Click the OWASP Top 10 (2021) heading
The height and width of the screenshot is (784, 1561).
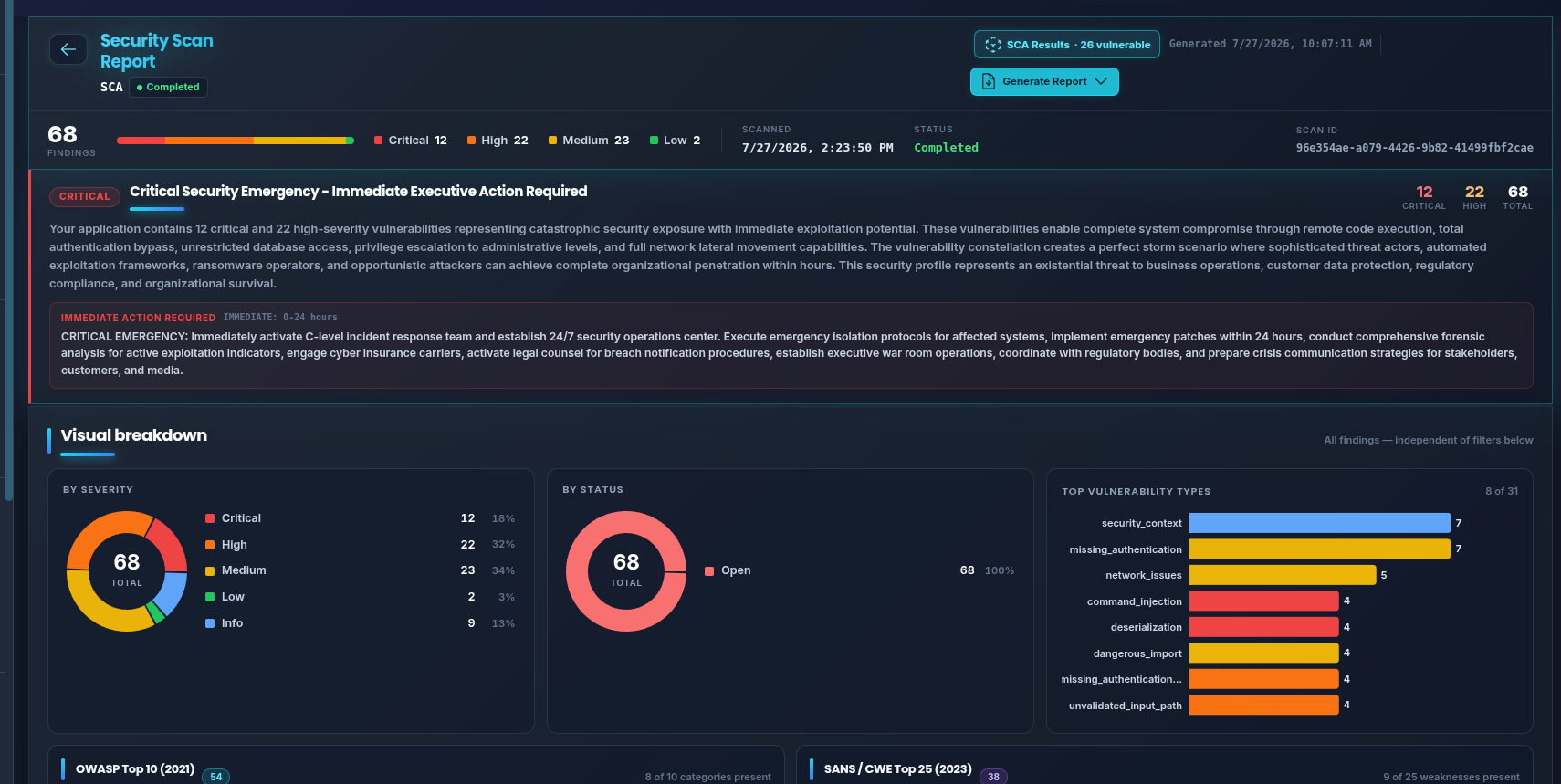(135, 769)
